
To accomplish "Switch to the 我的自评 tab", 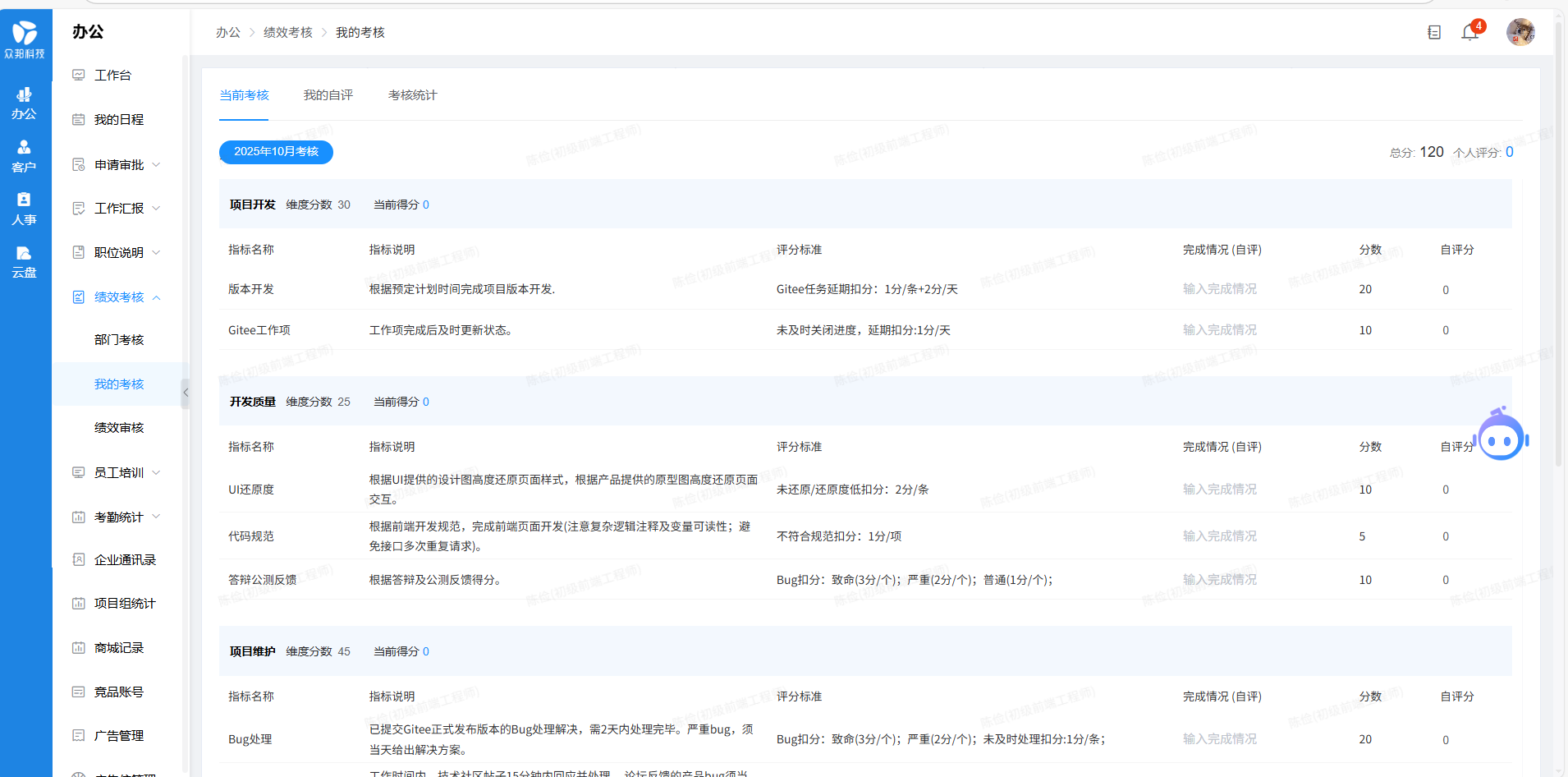I will 328,95.
